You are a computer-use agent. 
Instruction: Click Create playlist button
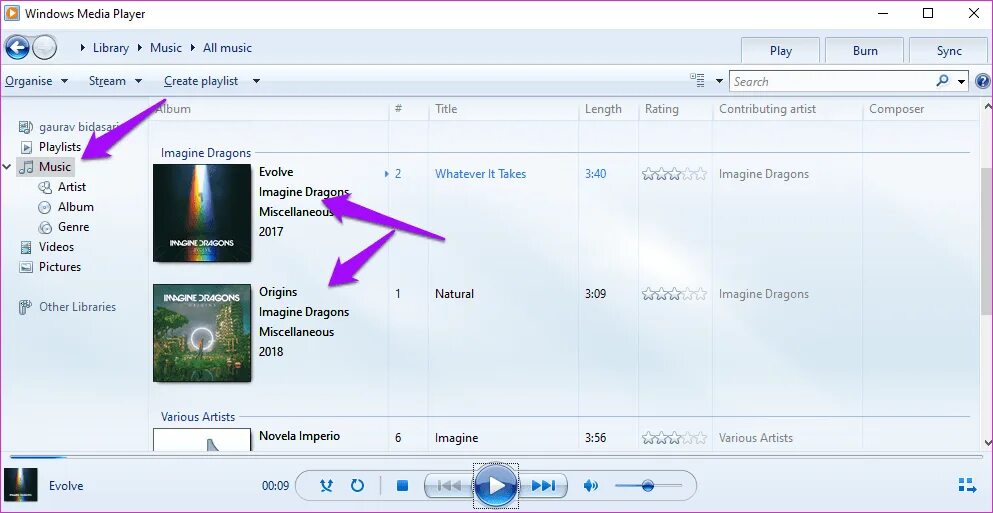point(201,81)
